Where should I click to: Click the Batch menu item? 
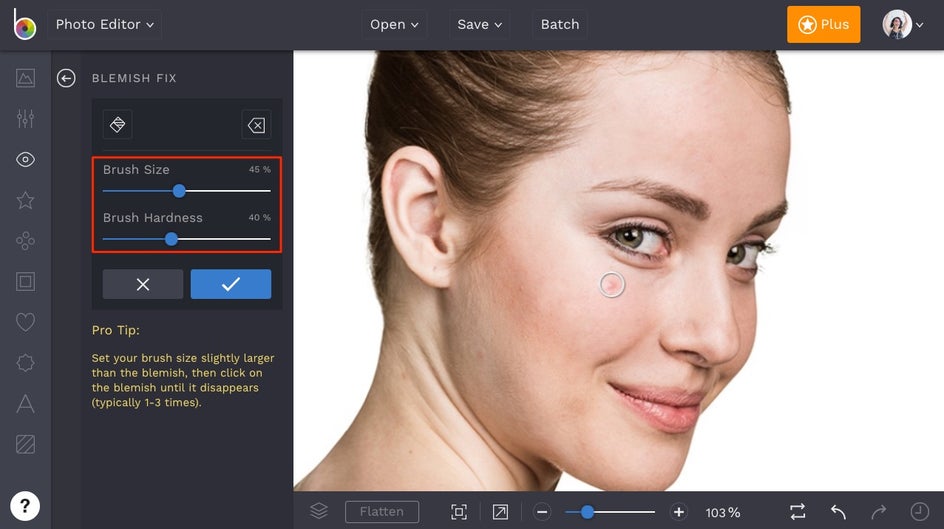click(x=560, y=25)
